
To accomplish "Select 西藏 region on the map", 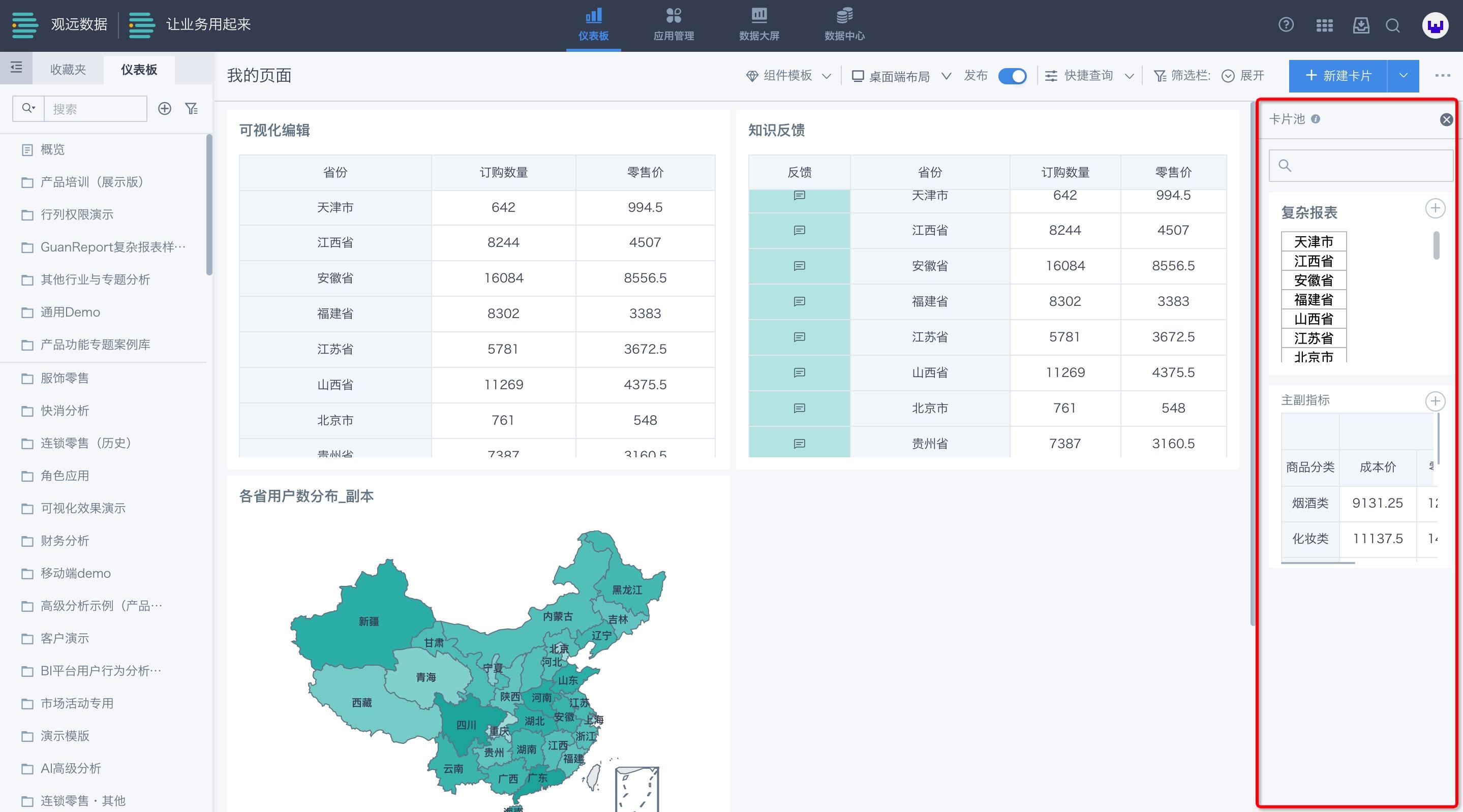I will pyautogui.click(x=362, y=702).
